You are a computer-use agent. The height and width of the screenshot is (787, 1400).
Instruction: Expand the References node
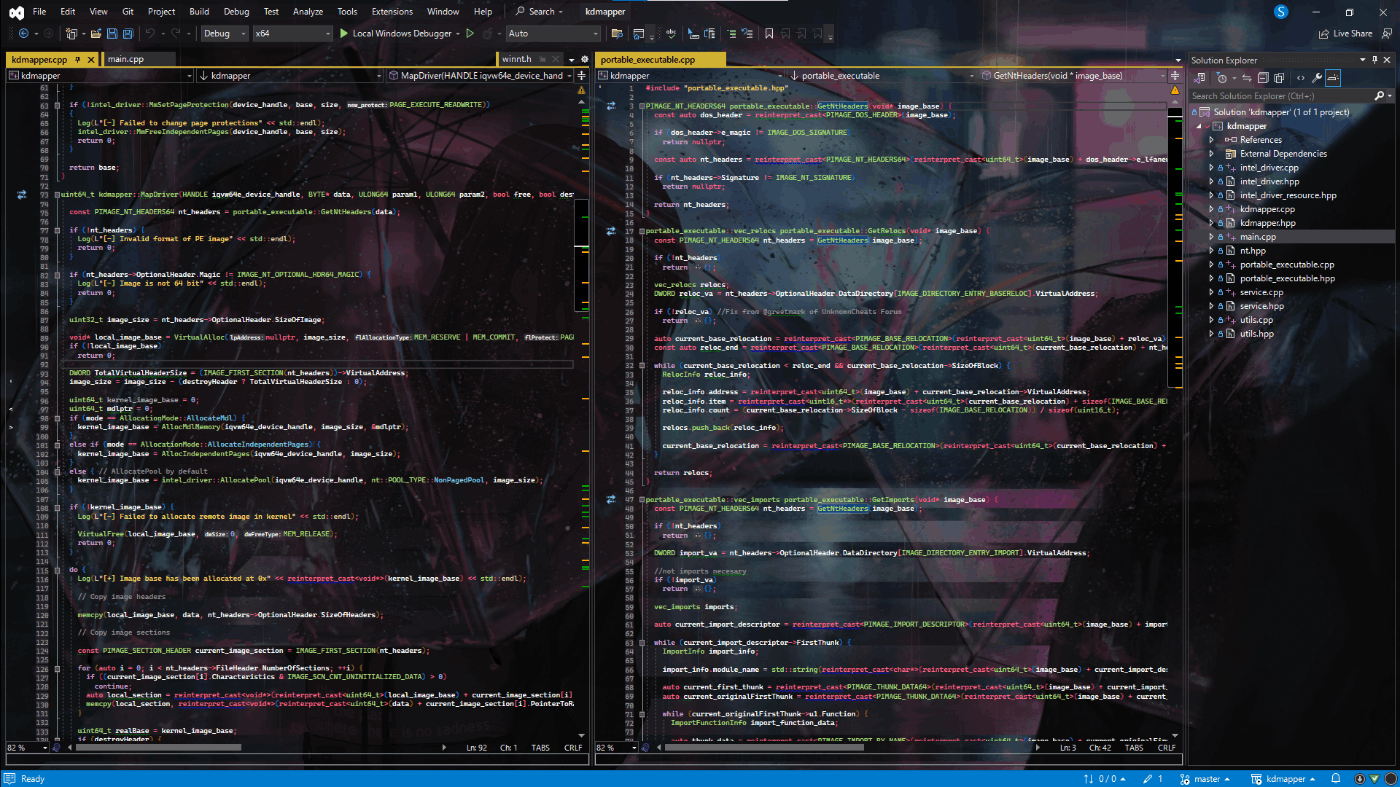coord(1212,140)
